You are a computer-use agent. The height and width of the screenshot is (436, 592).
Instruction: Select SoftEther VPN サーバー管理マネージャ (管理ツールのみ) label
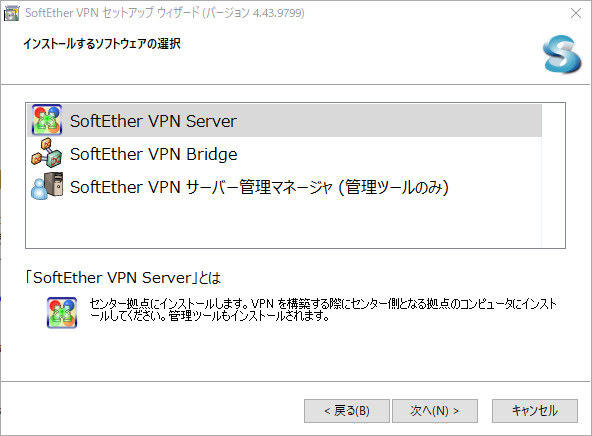(x=259, y=187)
